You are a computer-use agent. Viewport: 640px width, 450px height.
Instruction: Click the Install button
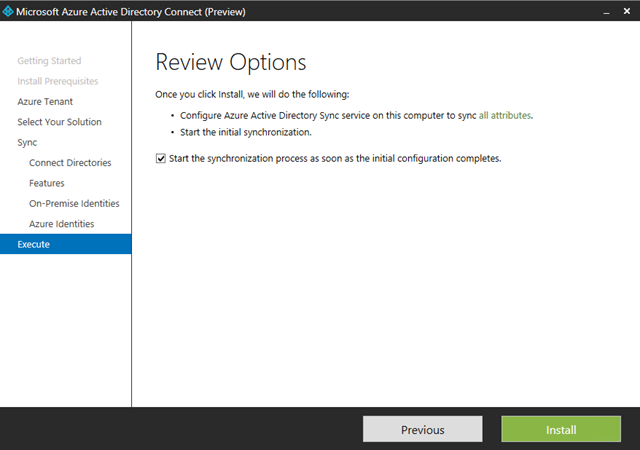click(x=561, y=429)
